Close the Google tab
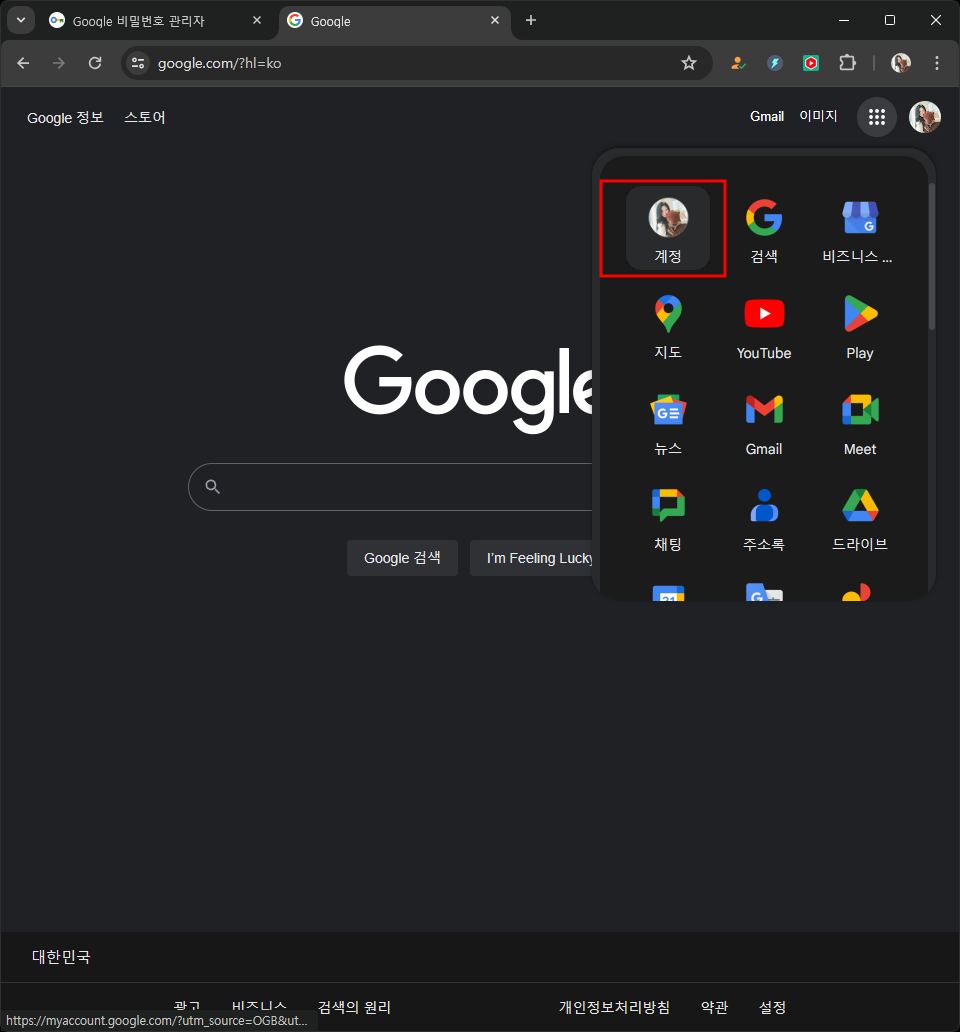960x1032 pixels. [x=495, y=20]
